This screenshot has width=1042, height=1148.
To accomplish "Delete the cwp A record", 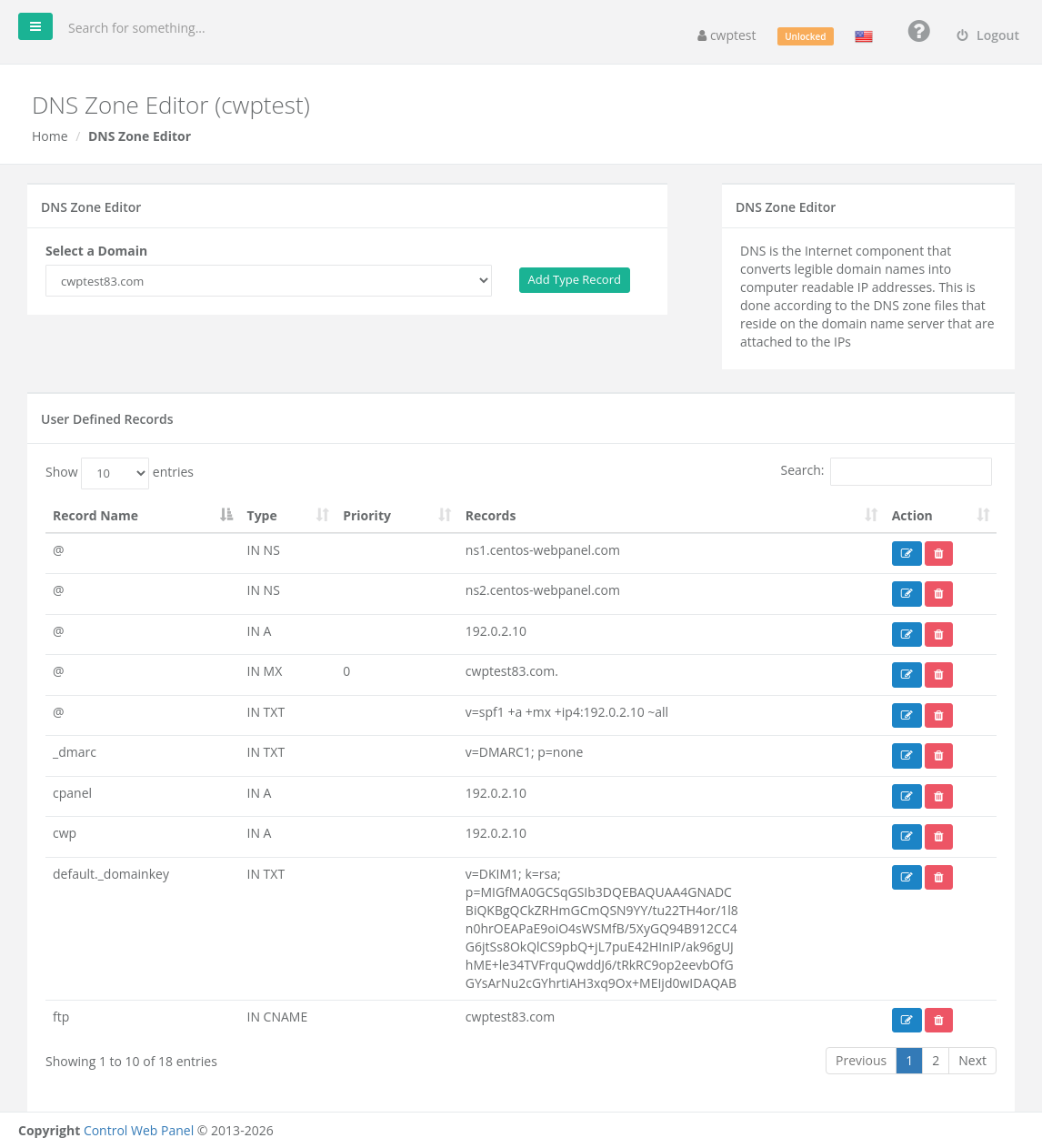I will coord(938,836).
